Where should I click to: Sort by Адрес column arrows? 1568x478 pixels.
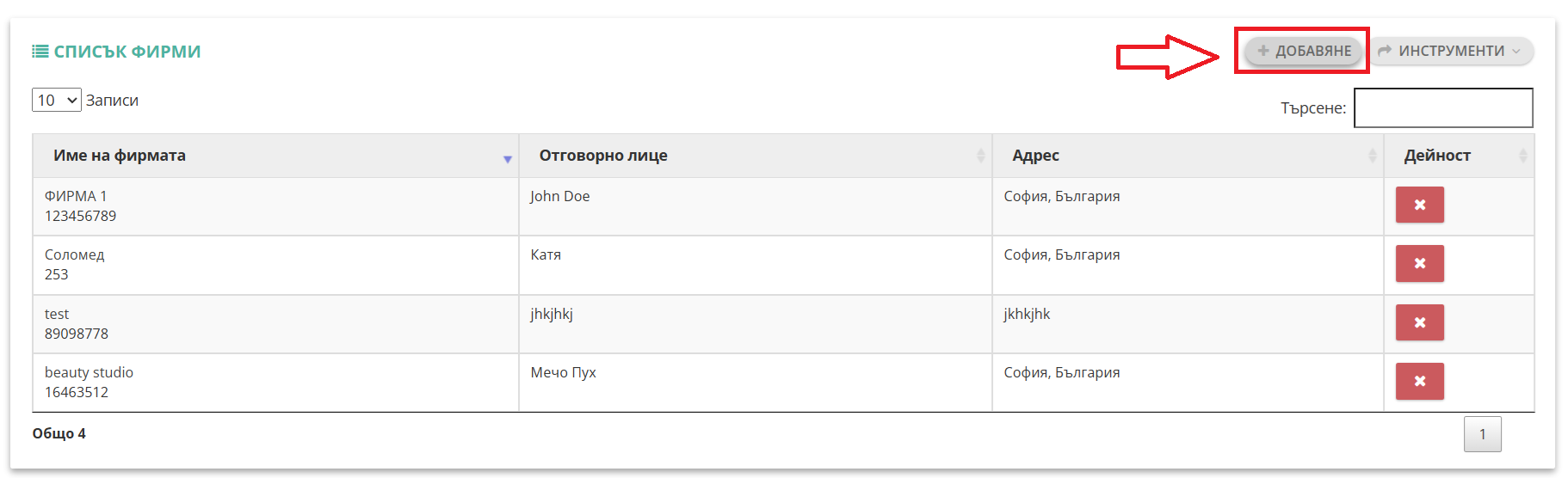[1372, 156]
